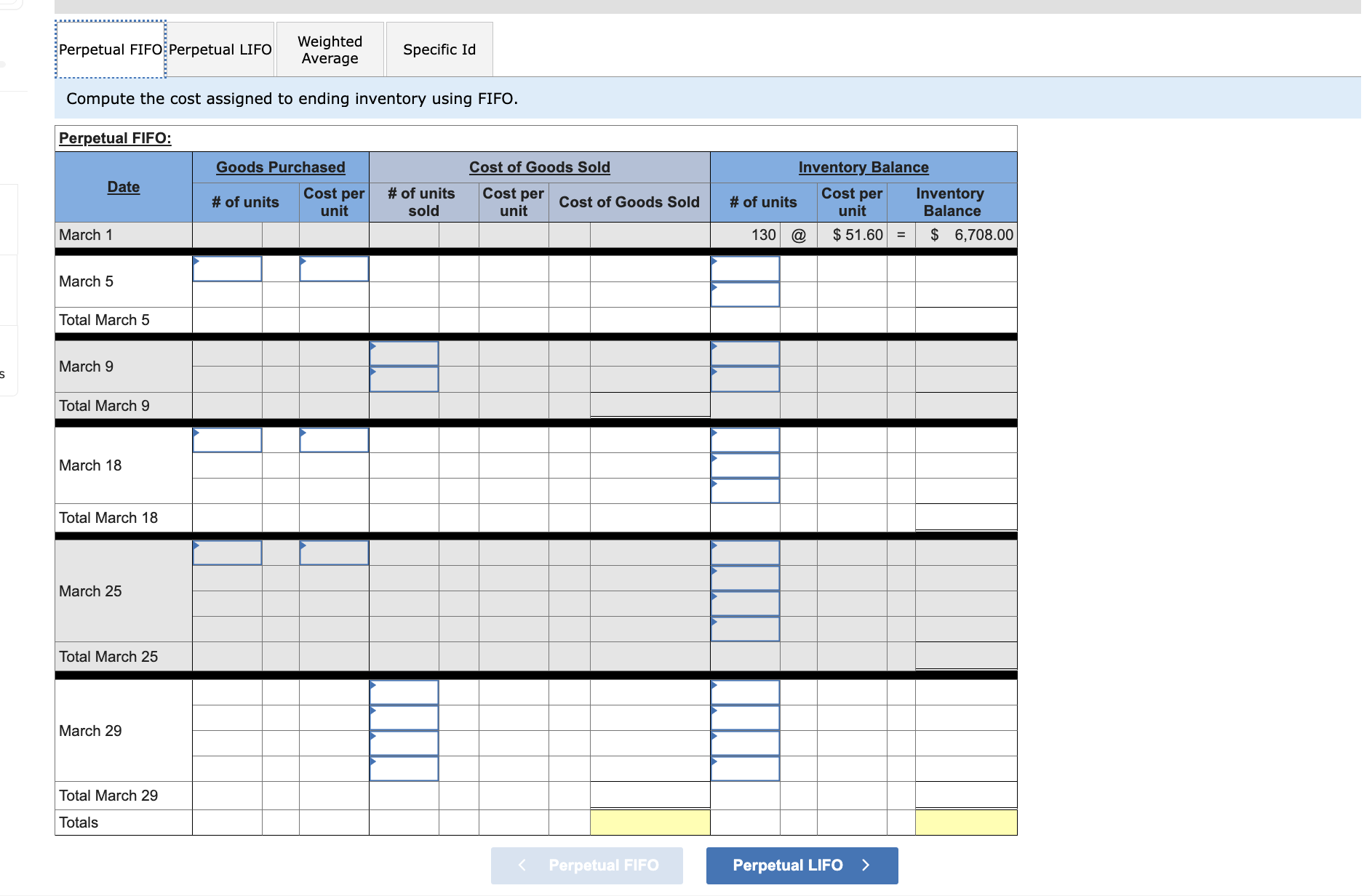This screenshot has height=896, width=1372.
Task: Open the March 25 goods purchased units dropdown
Action: (226, 553)
